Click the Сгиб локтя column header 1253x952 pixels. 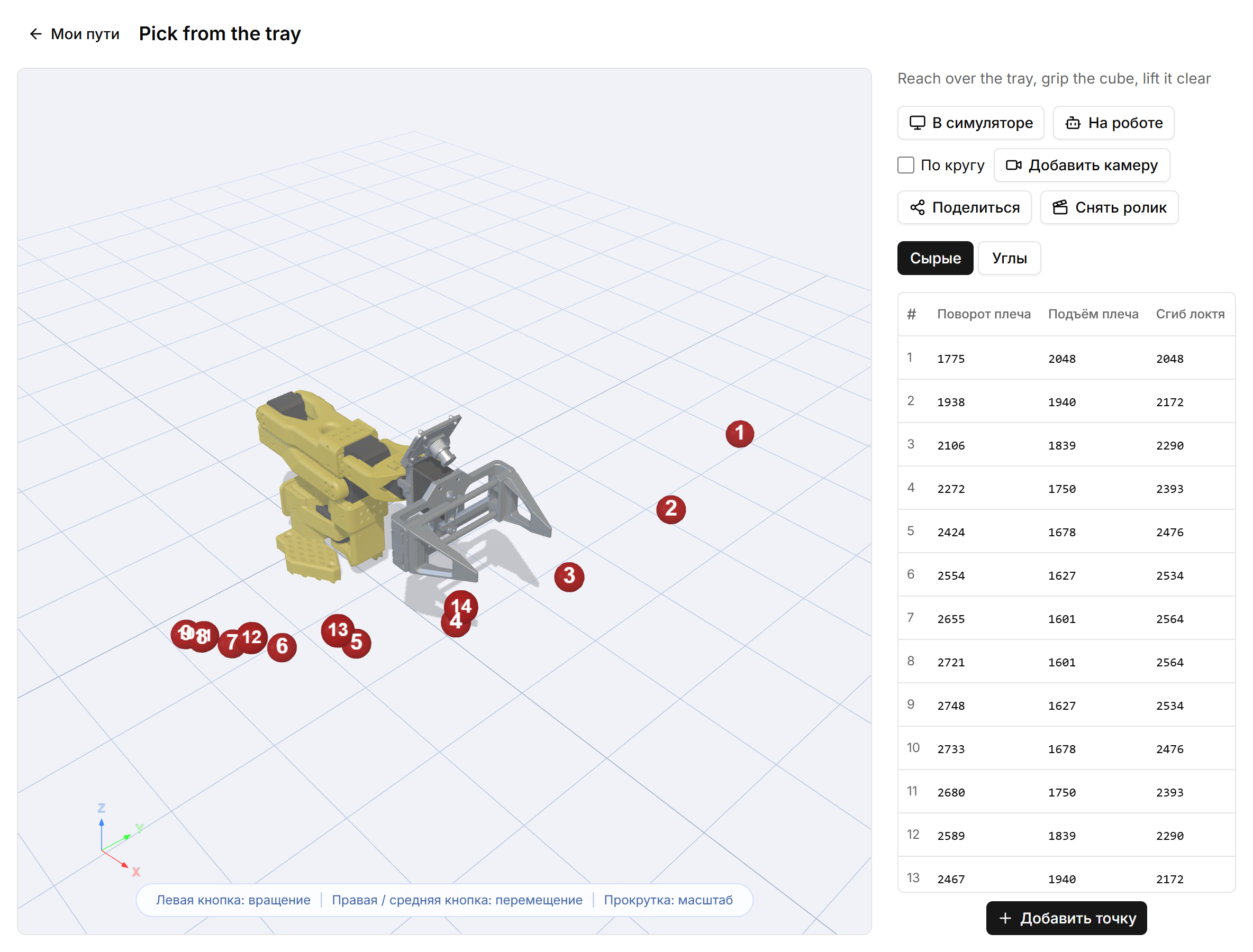pos(1190,314)
